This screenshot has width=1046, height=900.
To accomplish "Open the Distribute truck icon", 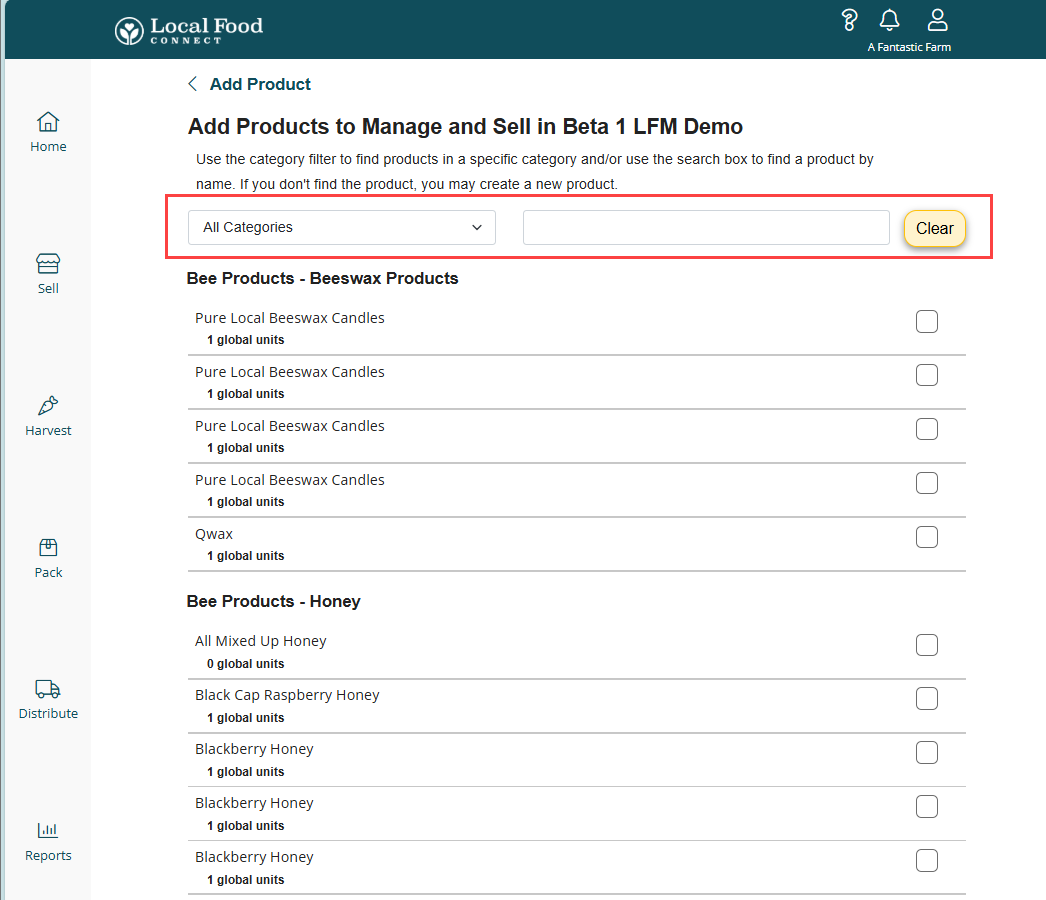I will [x=48, y=689].
